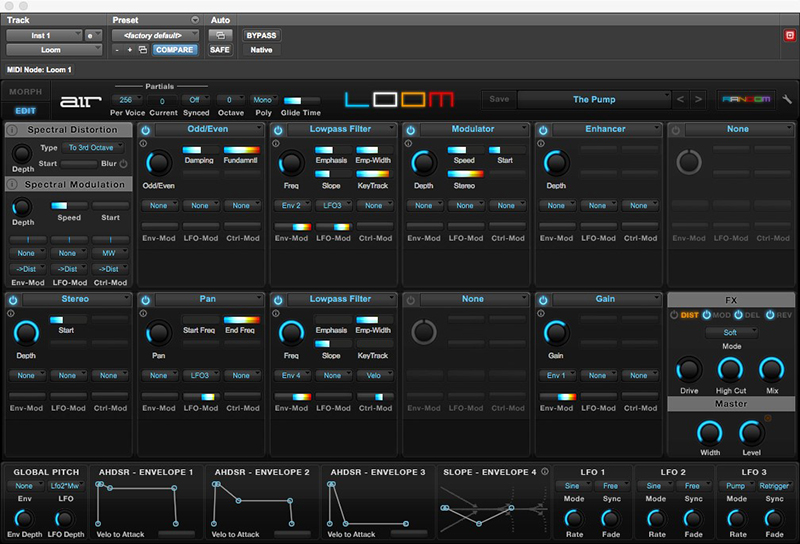Screen dimensions: 800x544
Task: Adjust the FX Drive knob
Action: click(x=689, y=370)
